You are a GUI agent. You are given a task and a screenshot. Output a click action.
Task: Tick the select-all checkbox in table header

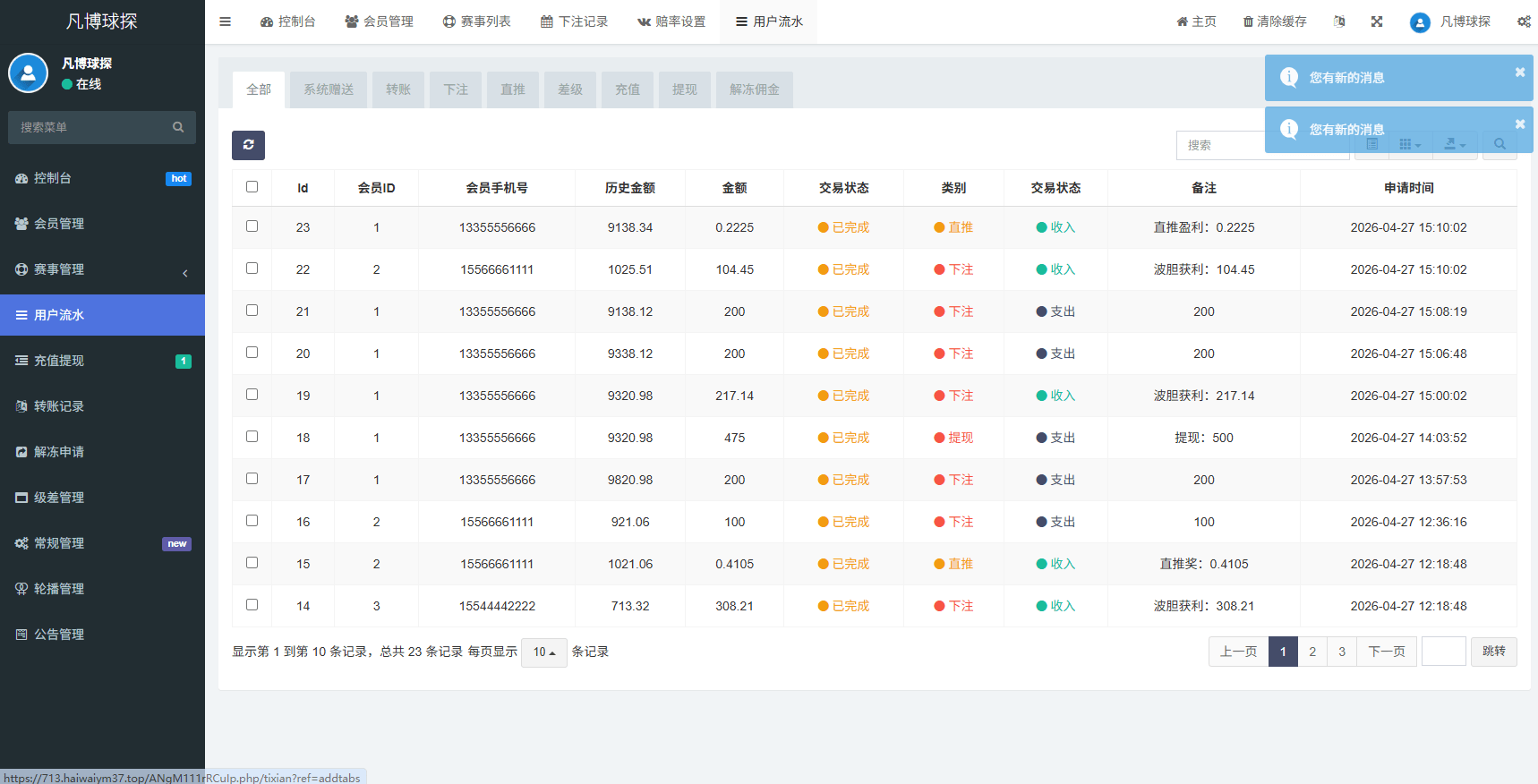coord(252,187)
